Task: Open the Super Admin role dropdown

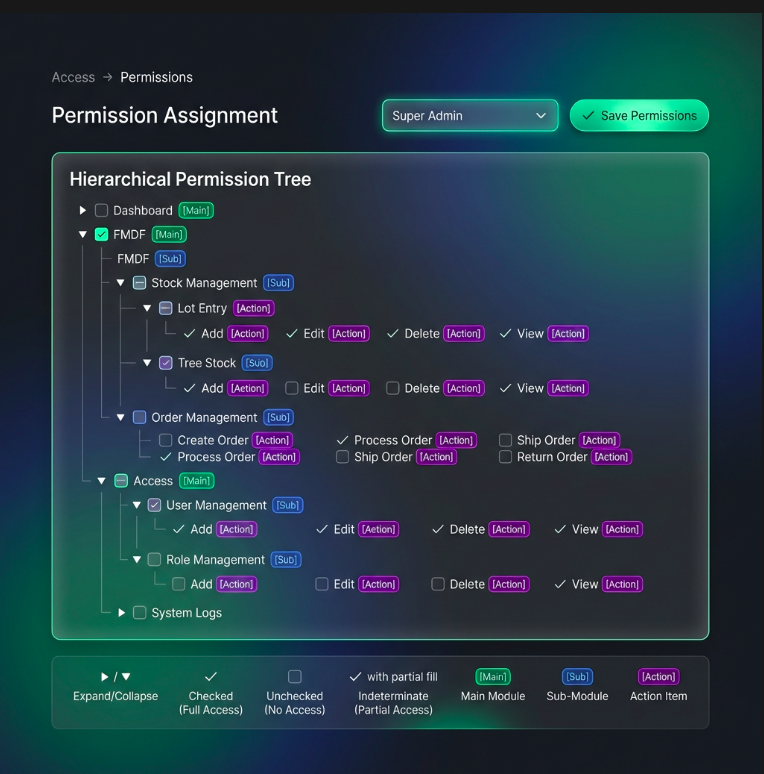Action: [x=470, y=116]
